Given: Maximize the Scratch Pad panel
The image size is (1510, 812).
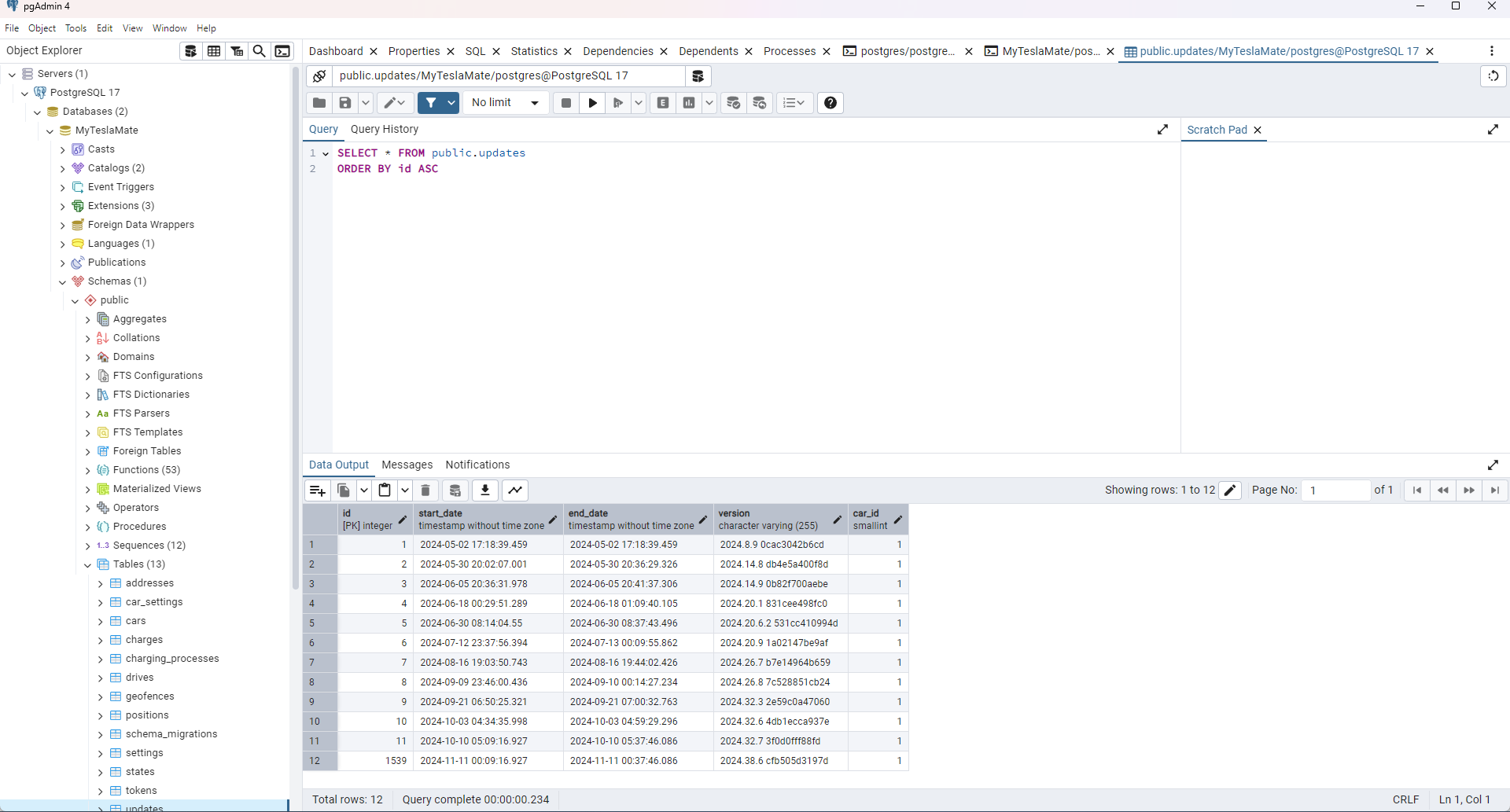Looking at the screenshot, I should (x=1493, y=130).
